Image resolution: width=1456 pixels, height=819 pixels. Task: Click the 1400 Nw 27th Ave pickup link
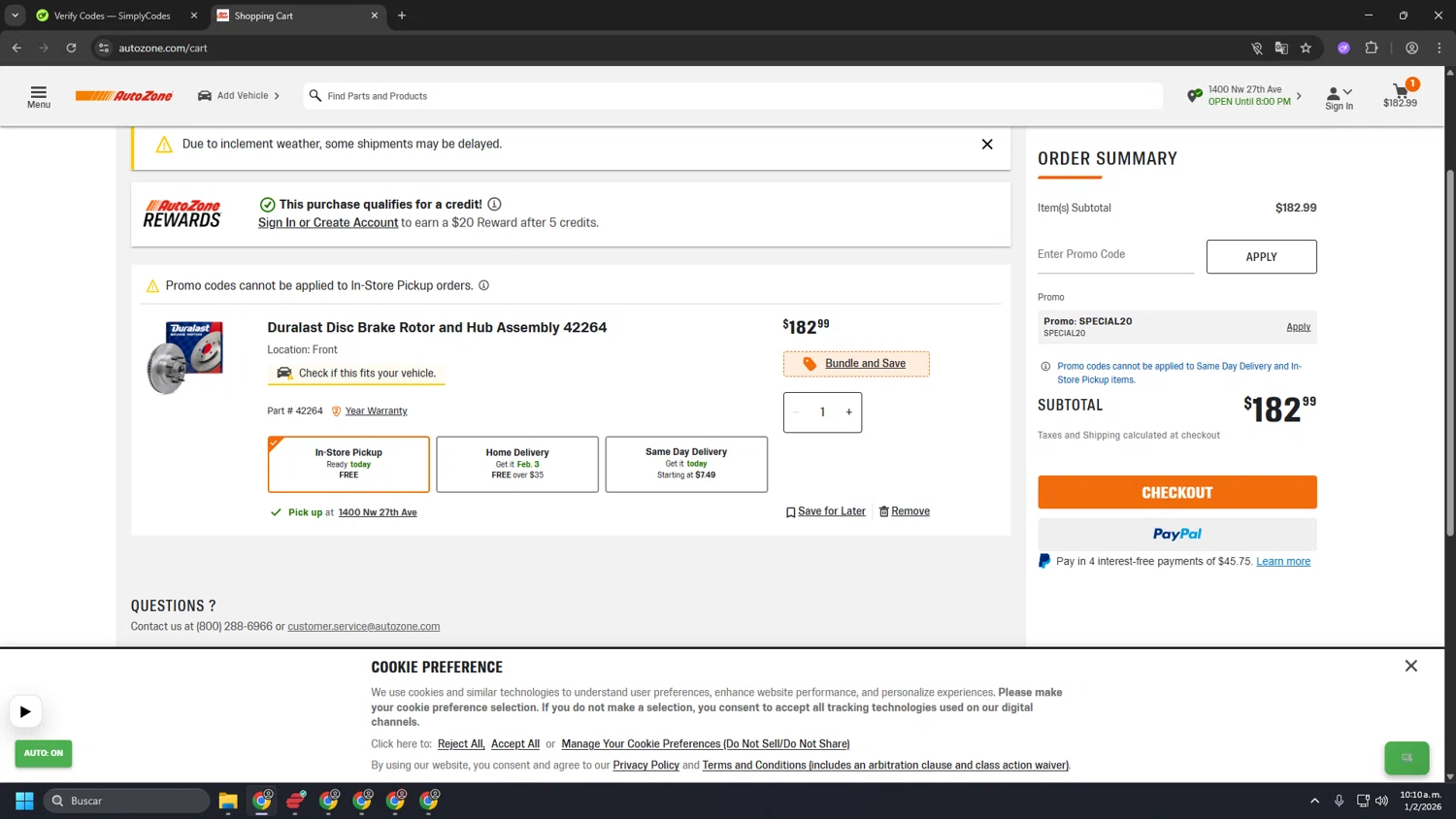click(378, 512)
